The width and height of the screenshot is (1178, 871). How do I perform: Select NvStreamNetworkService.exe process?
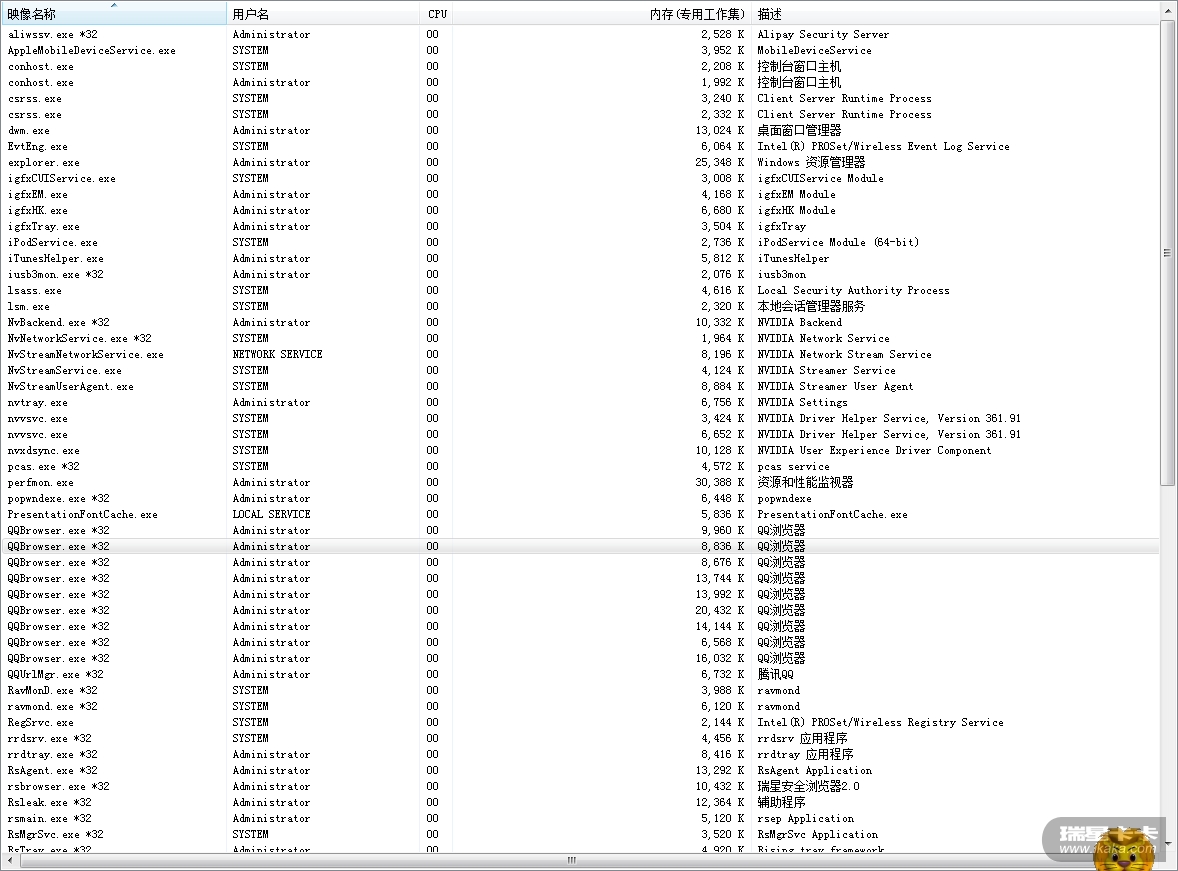[x=580, y=355]
